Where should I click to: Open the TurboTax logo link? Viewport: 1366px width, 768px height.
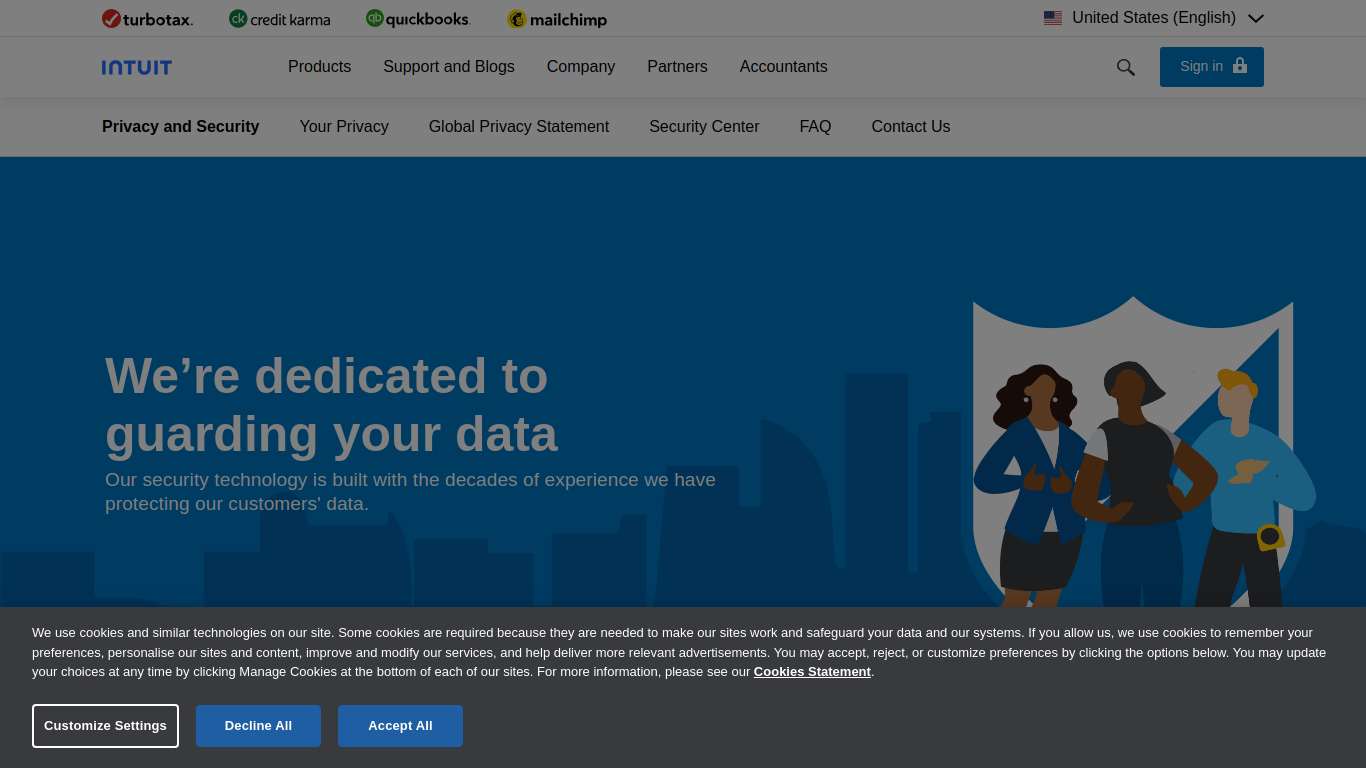[147, 19]
